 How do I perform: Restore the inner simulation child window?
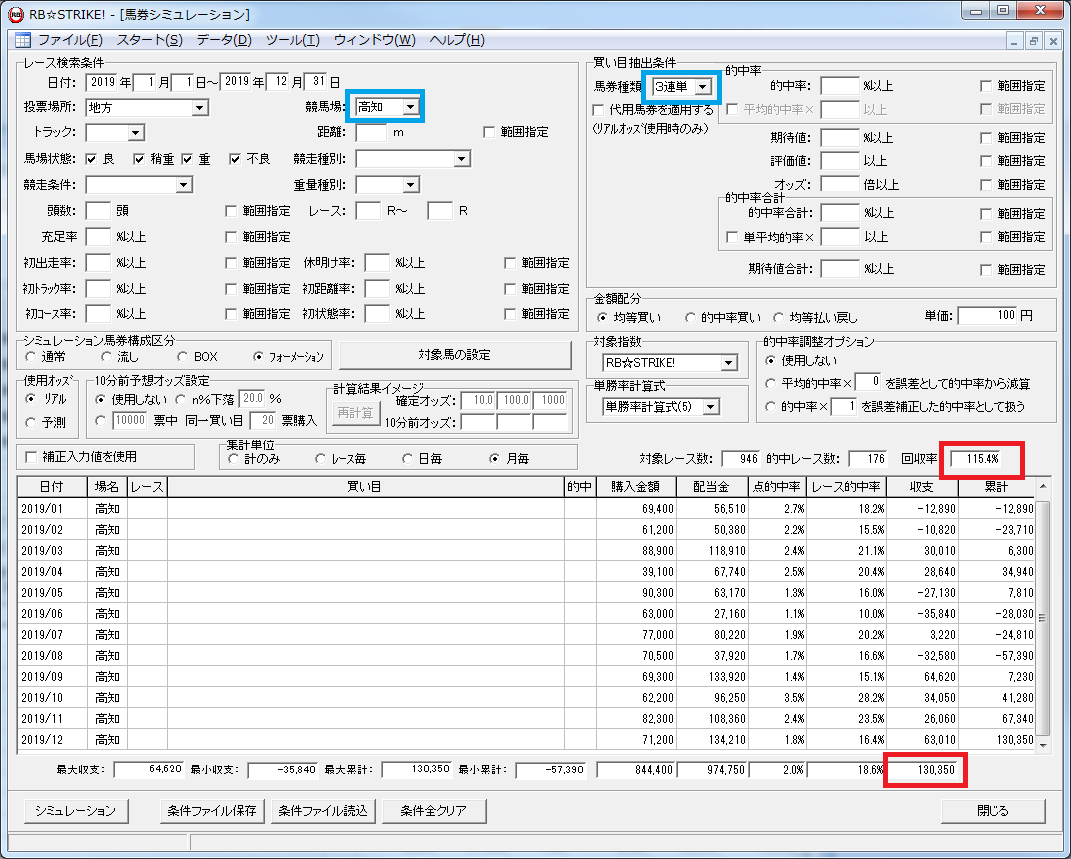(x=1033, y=41)
